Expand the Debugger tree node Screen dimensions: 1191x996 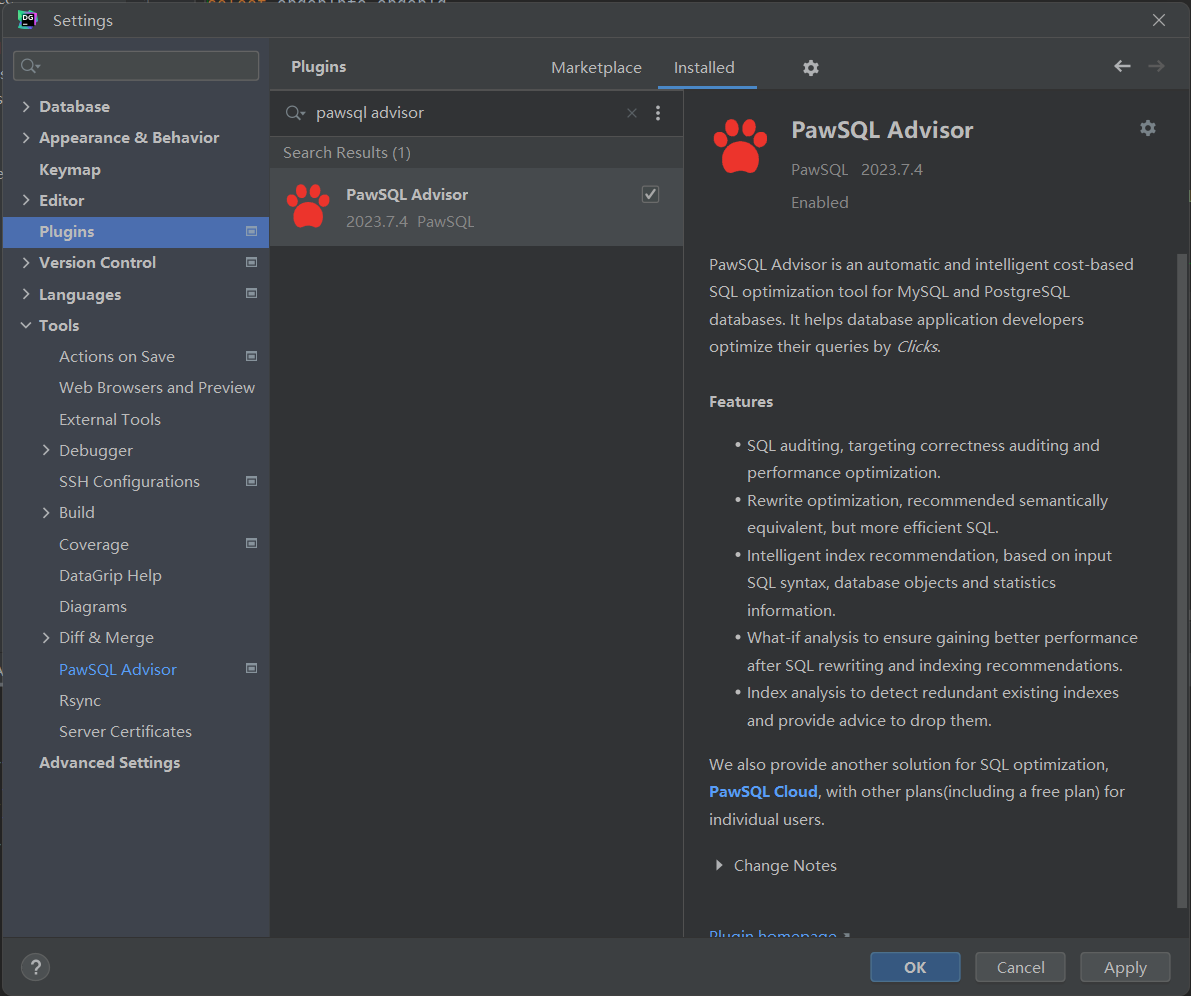click(46, 451)
